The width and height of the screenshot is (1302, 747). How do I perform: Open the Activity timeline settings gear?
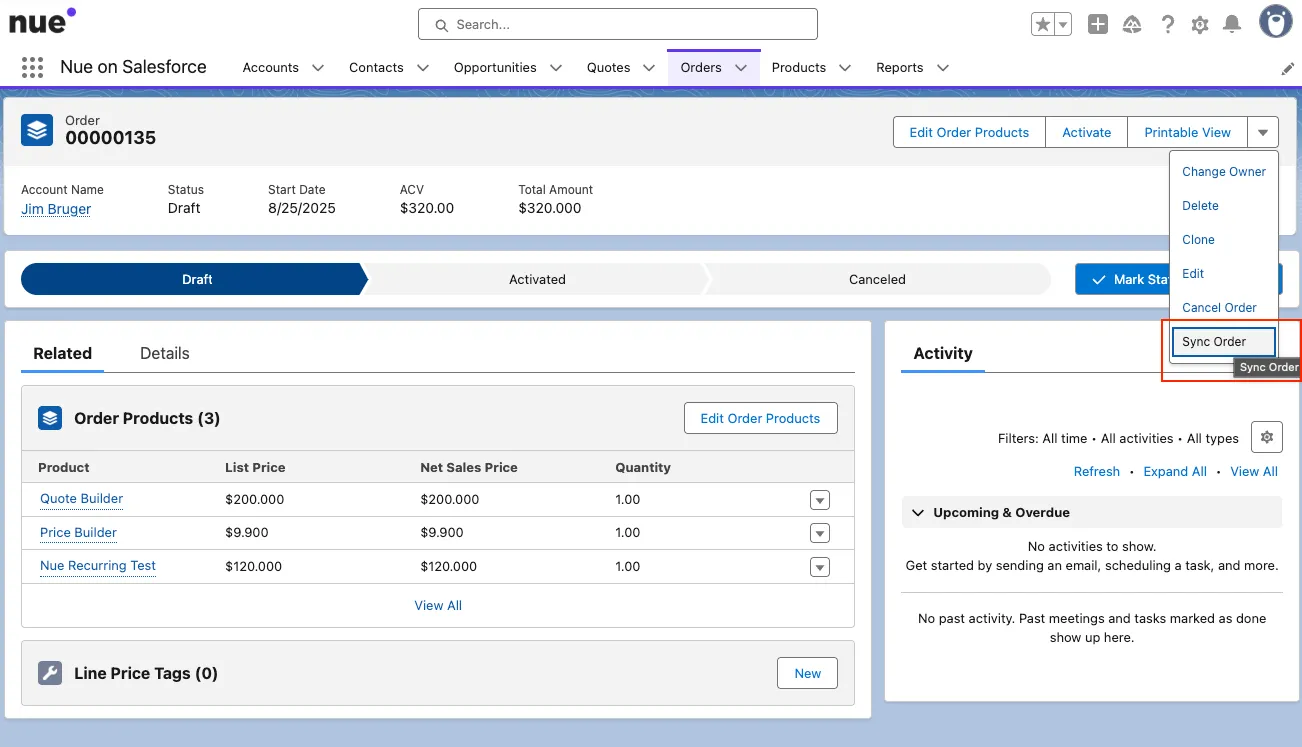click(1267, 437)
